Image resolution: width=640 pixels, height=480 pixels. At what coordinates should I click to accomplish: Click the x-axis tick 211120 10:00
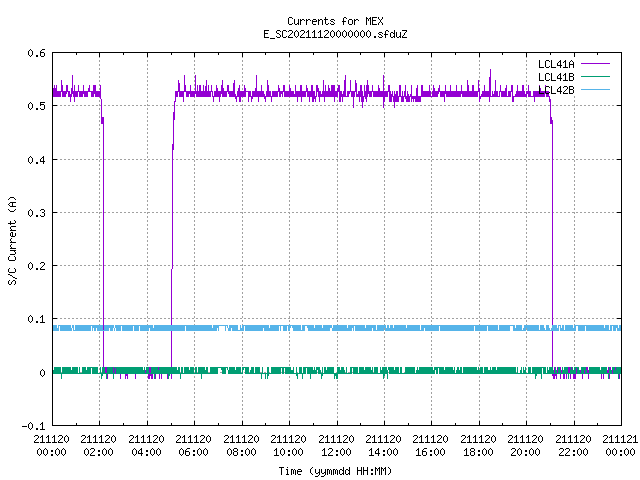(288, 445)
